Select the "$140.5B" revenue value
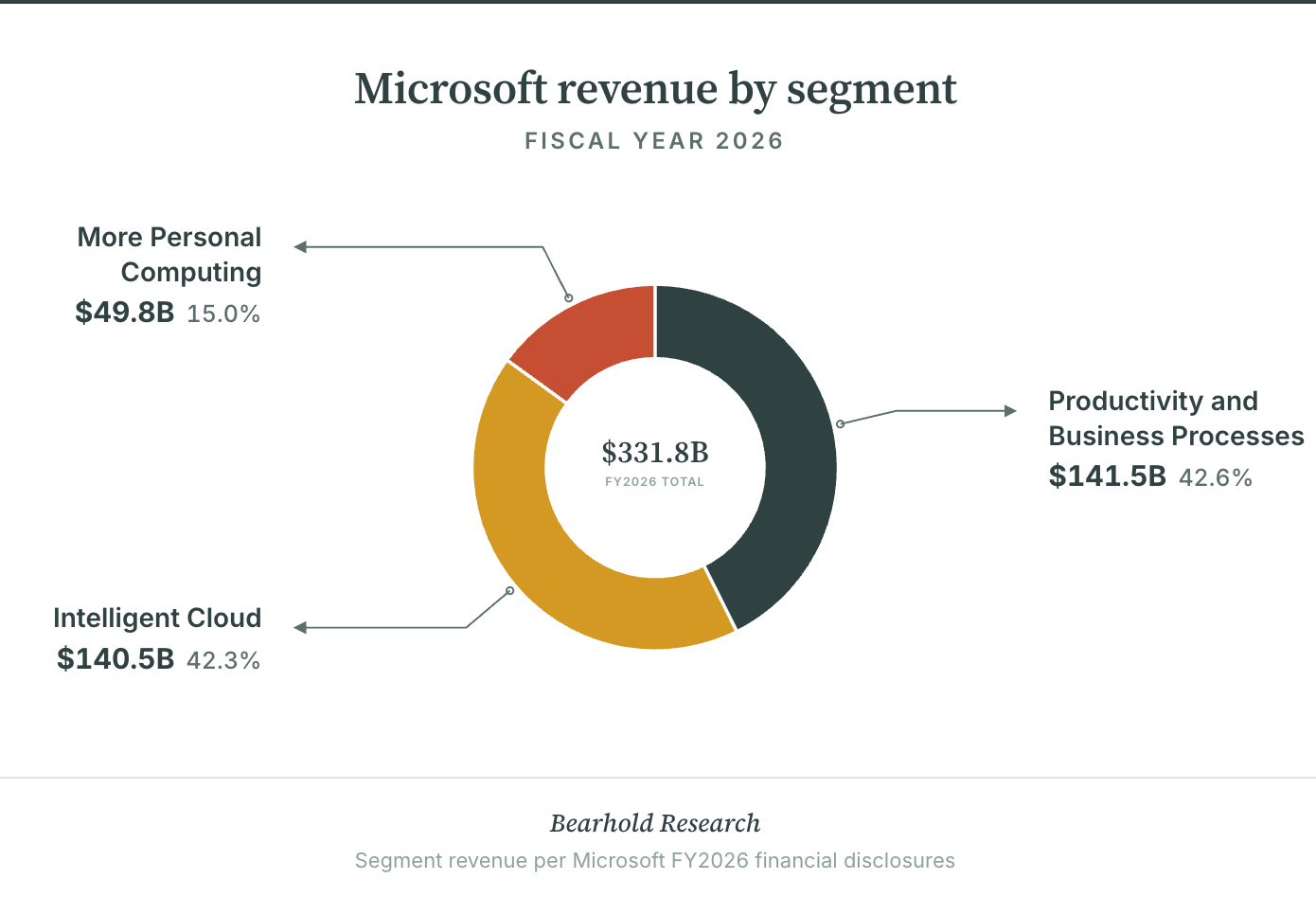 pos(116,659)
